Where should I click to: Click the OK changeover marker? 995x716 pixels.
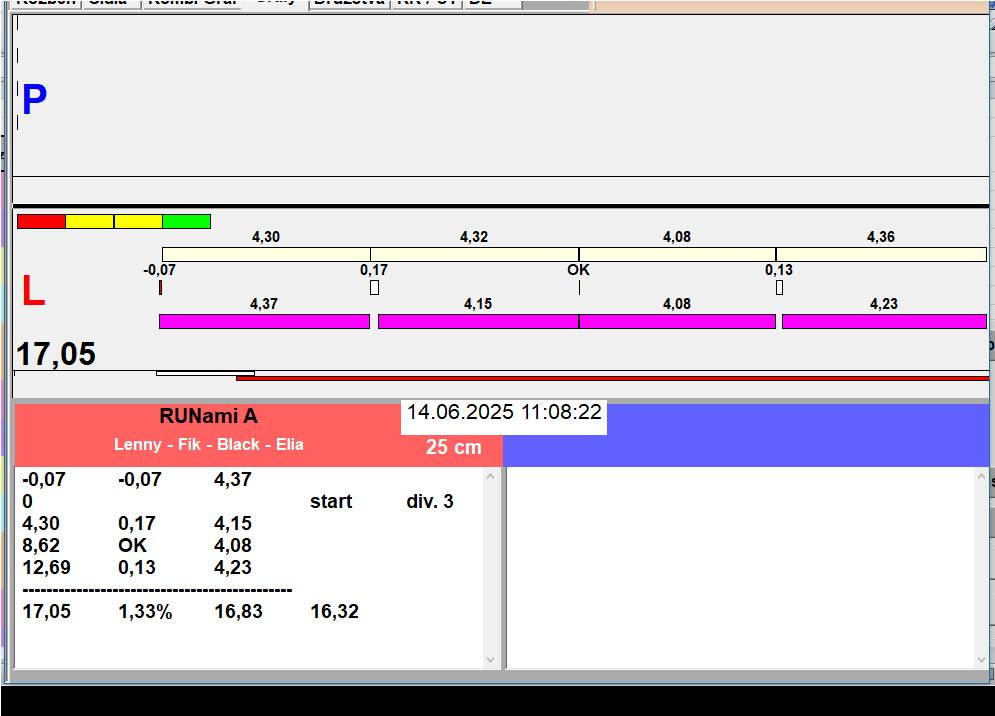point(579,288)
